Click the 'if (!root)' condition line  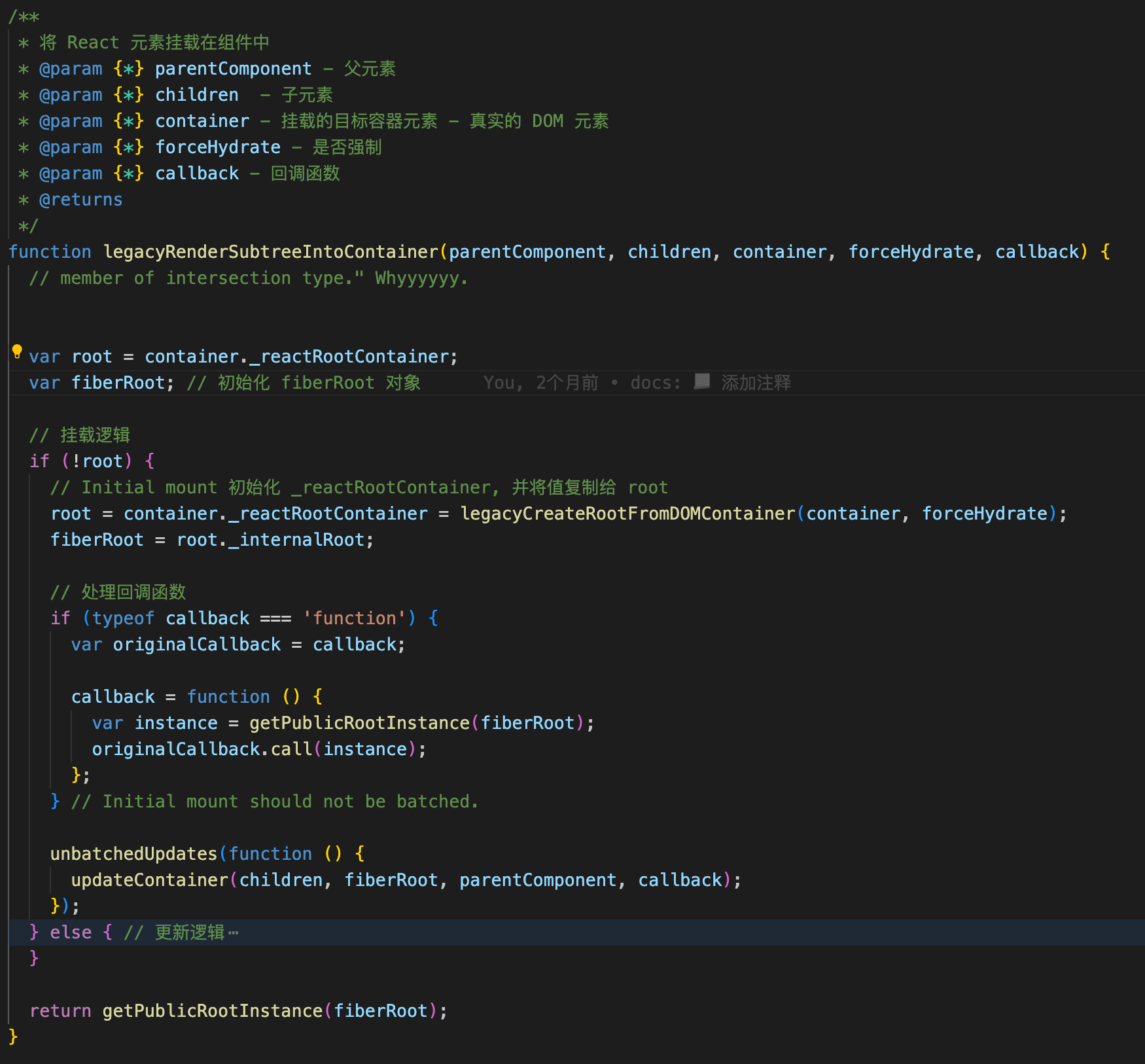tap(92, 461)
